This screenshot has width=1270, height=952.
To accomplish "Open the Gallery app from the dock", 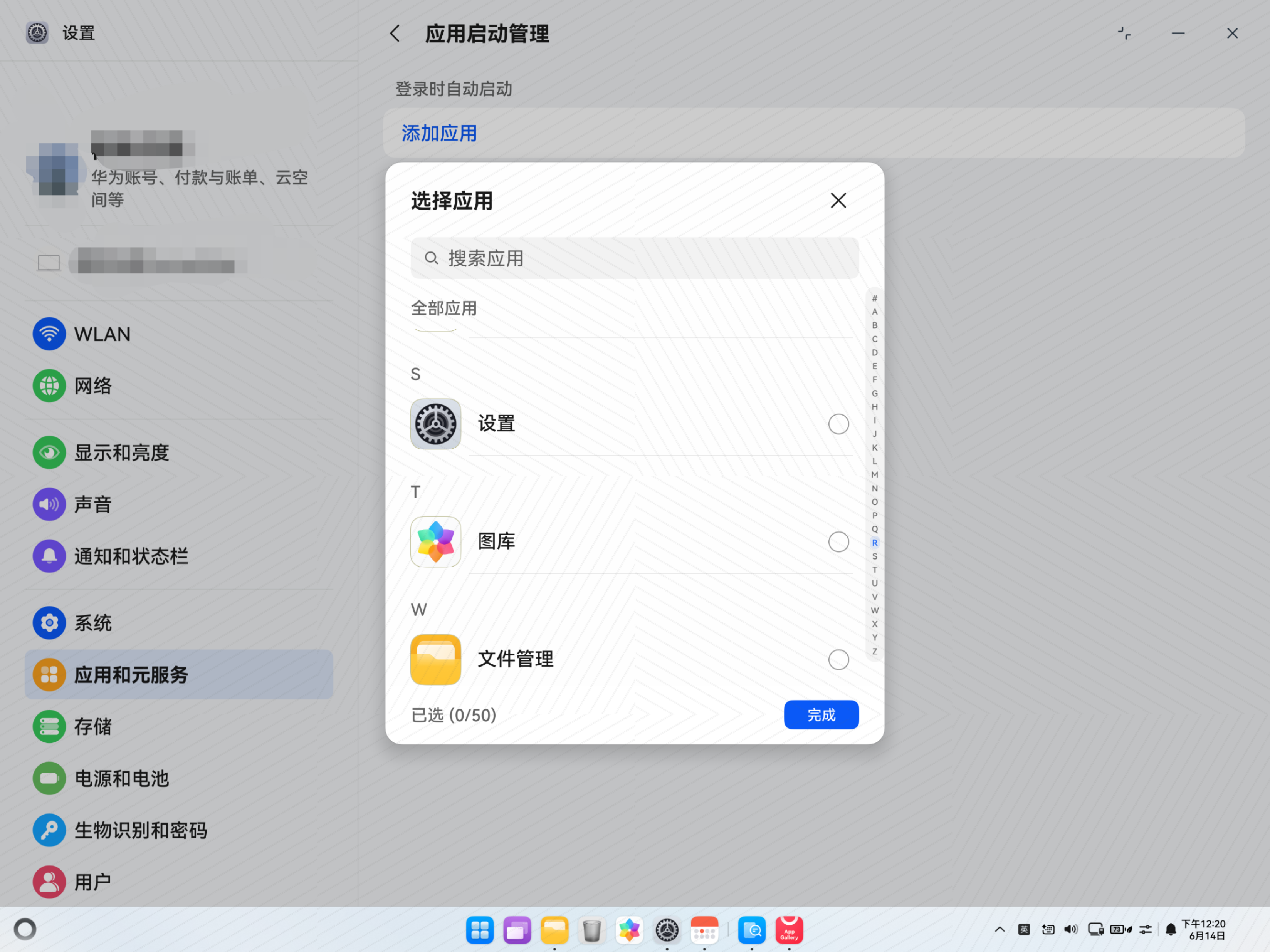I will click(629, 930).
